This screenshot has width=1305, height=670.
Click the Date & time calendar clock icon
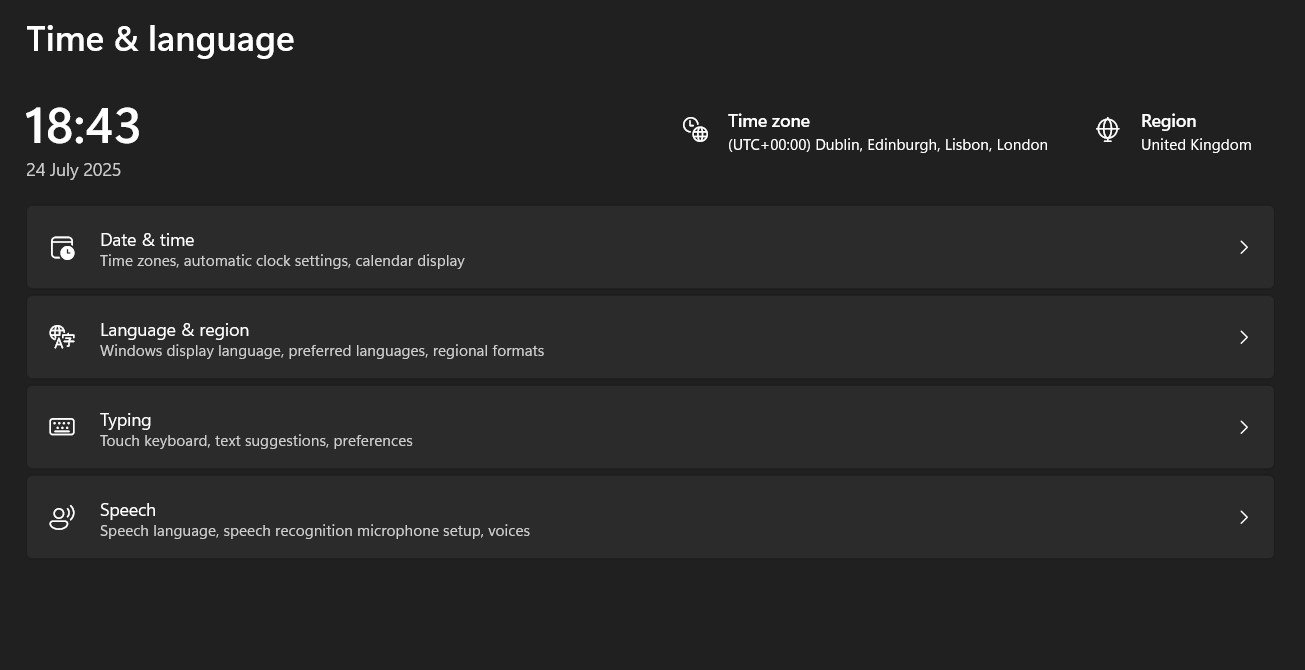[62, 248]
